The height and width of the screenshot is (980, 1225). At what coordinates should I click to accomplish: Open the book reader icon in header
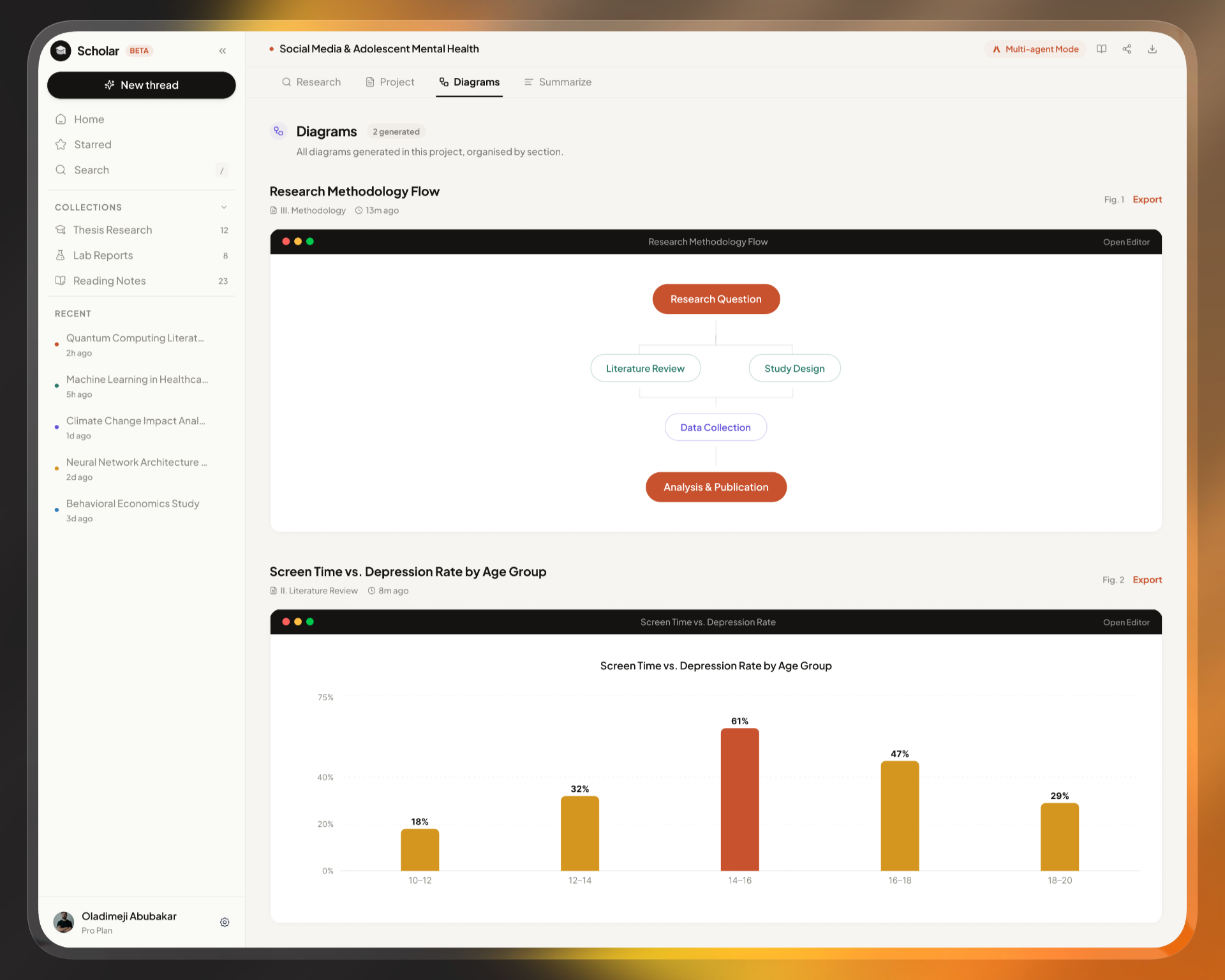1101,49
